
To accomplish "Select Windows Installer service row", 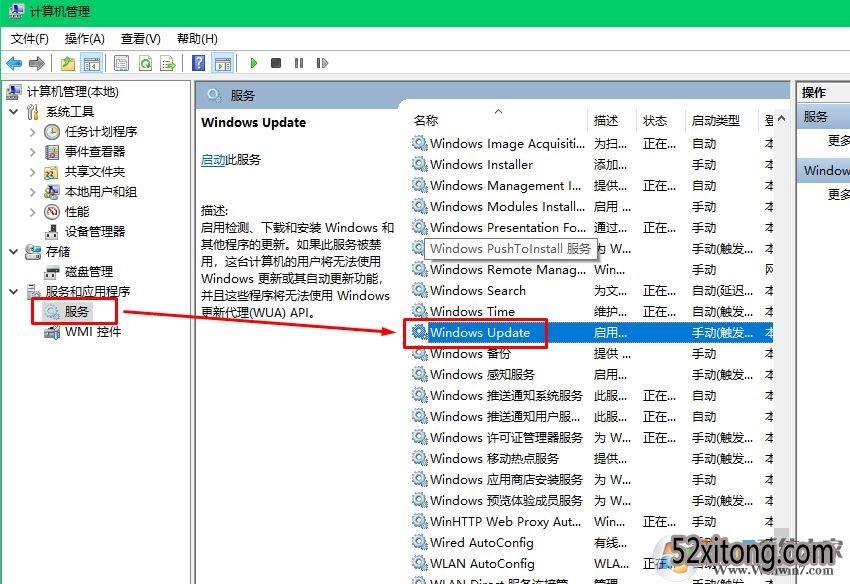I will click(x=591, y=165).
